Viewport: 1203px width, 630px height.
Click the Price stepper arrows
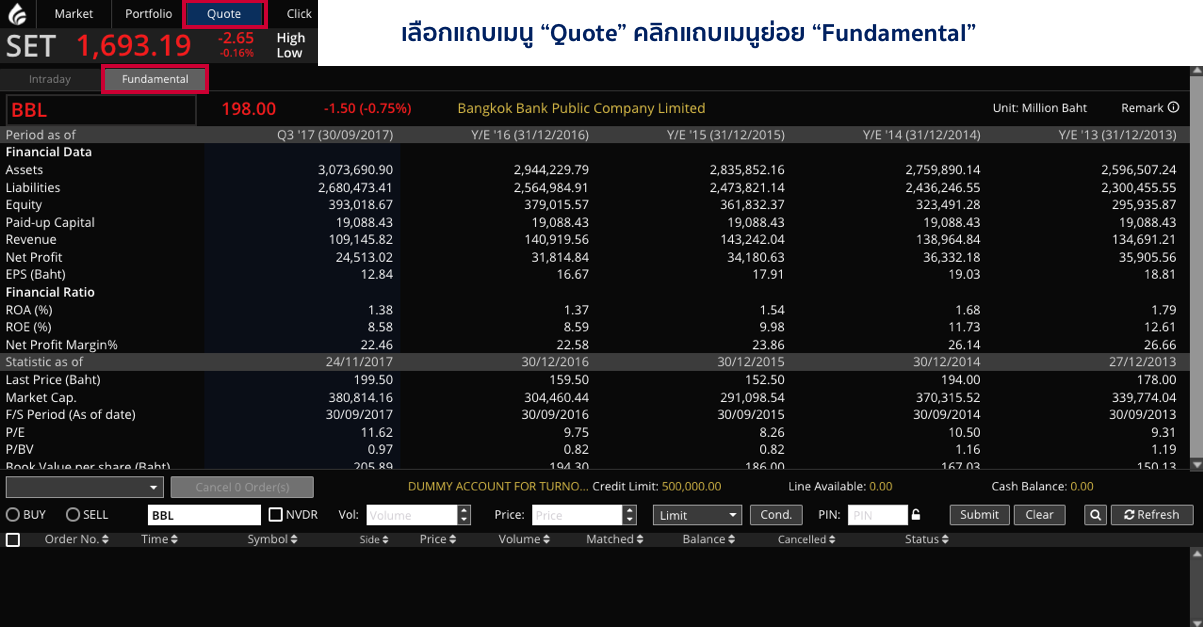tap(629, 515)
